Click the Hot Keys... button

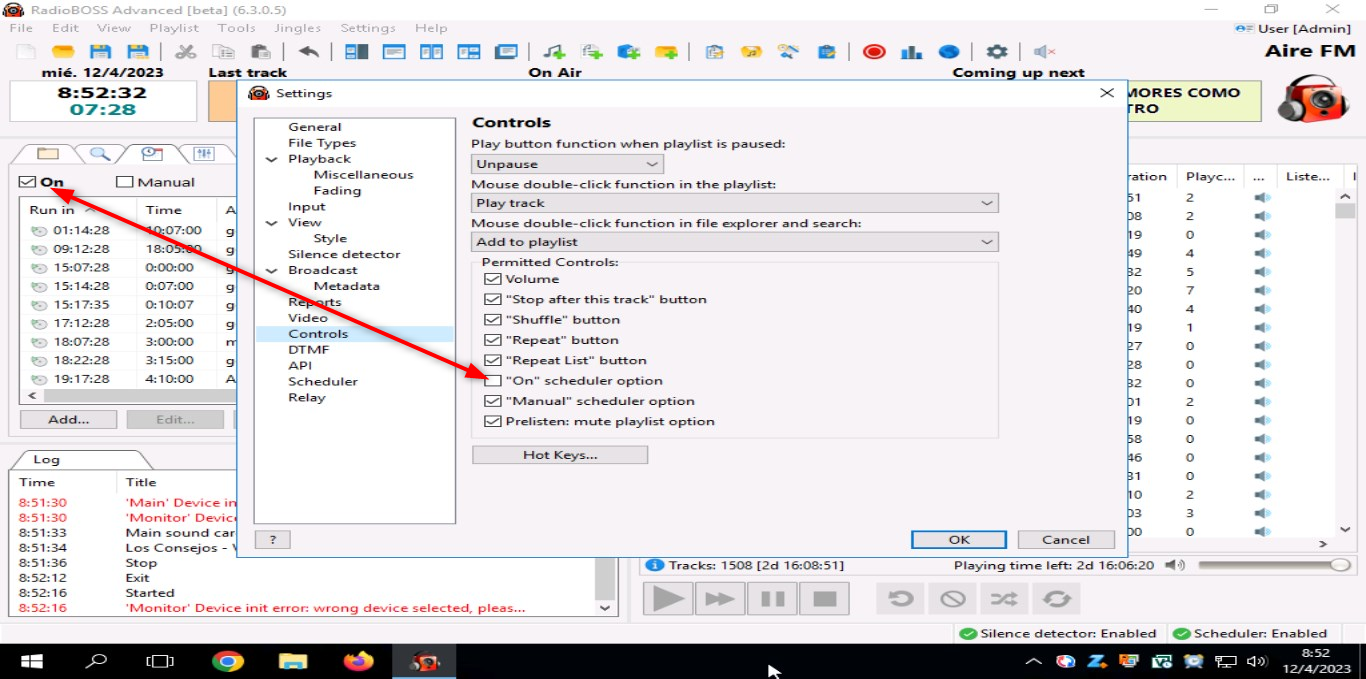(x=559, y=455)
